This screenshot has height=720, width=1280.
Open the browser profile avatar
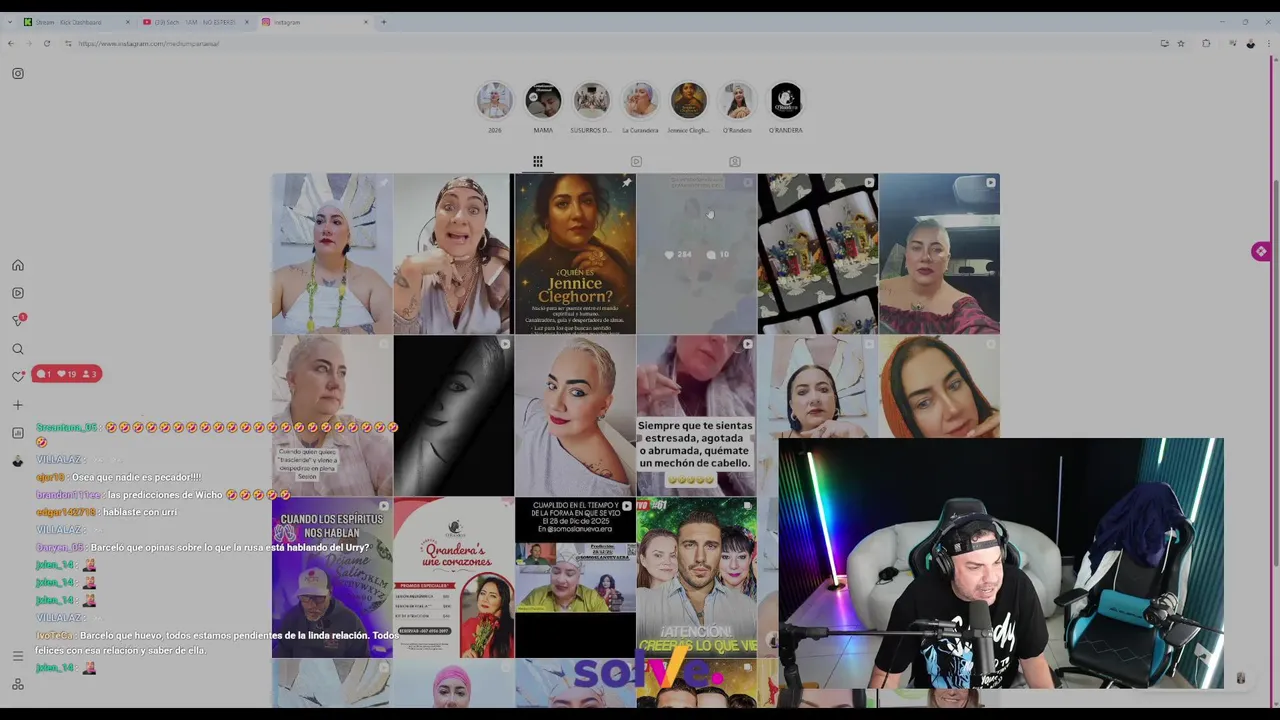(x=1250, y=43)
